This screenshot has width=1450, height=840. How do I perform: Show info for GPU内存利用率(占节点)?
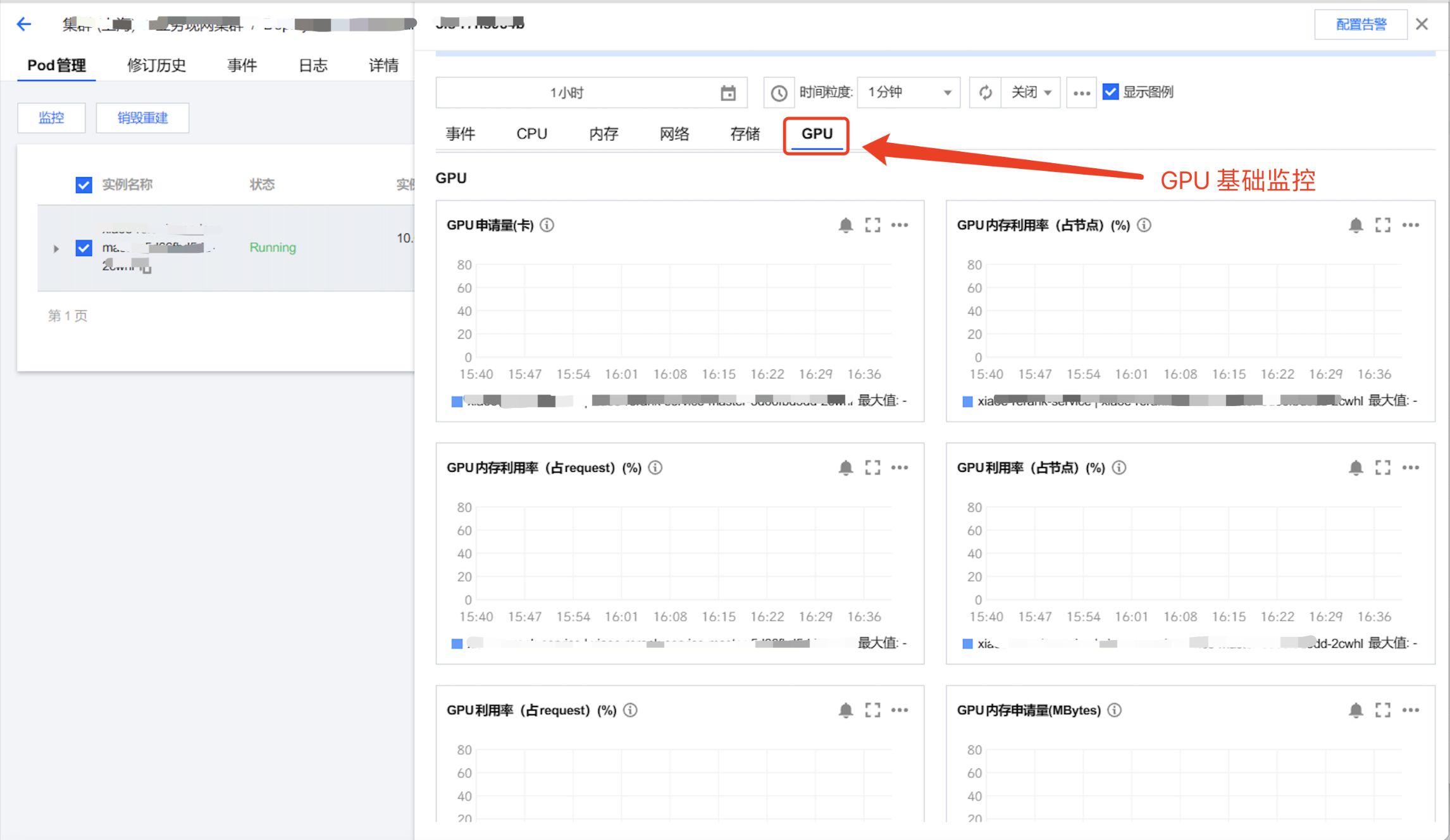pos(1144,225)
